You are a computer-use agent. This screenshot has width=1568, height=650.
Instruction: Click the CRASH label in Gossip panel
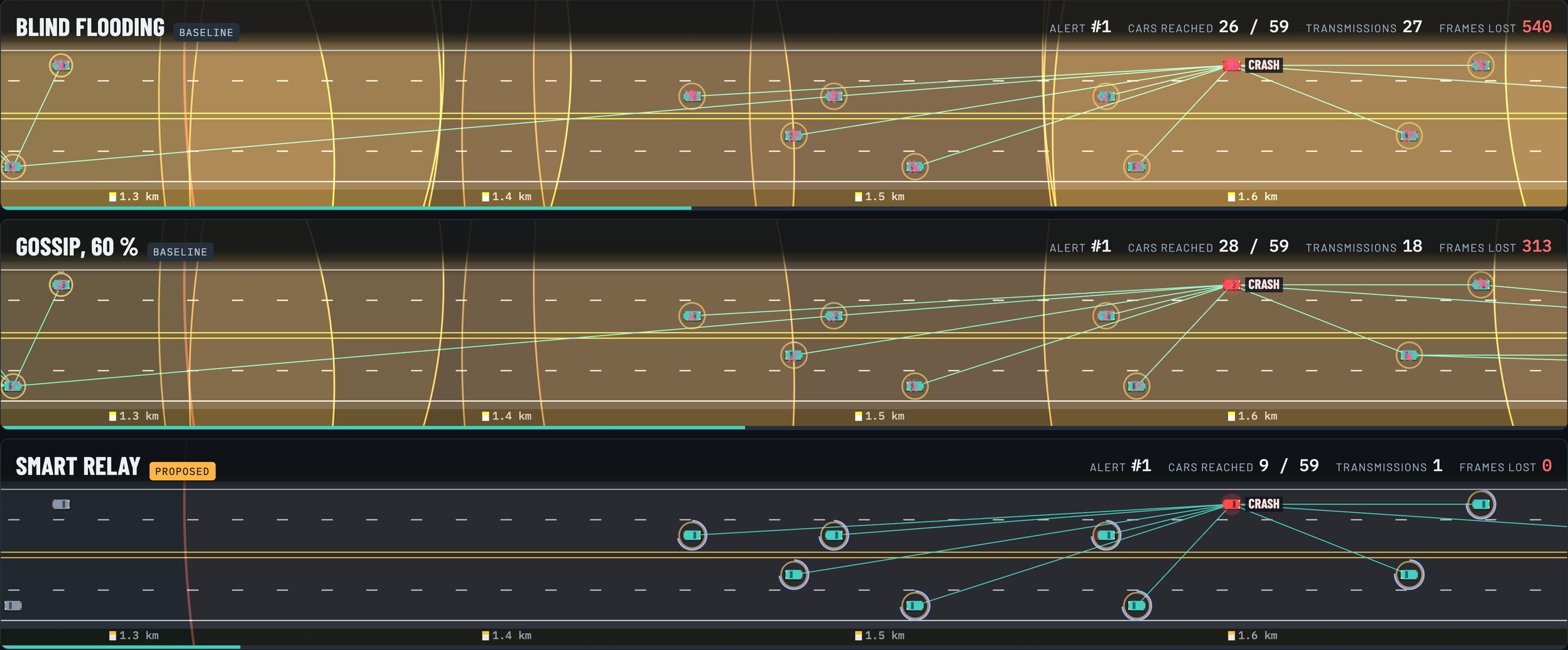[1263, 285]
